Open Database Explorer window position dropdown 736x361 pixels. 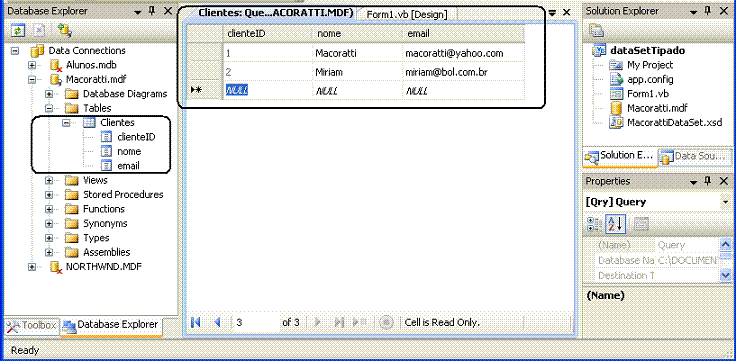[138, 12]
